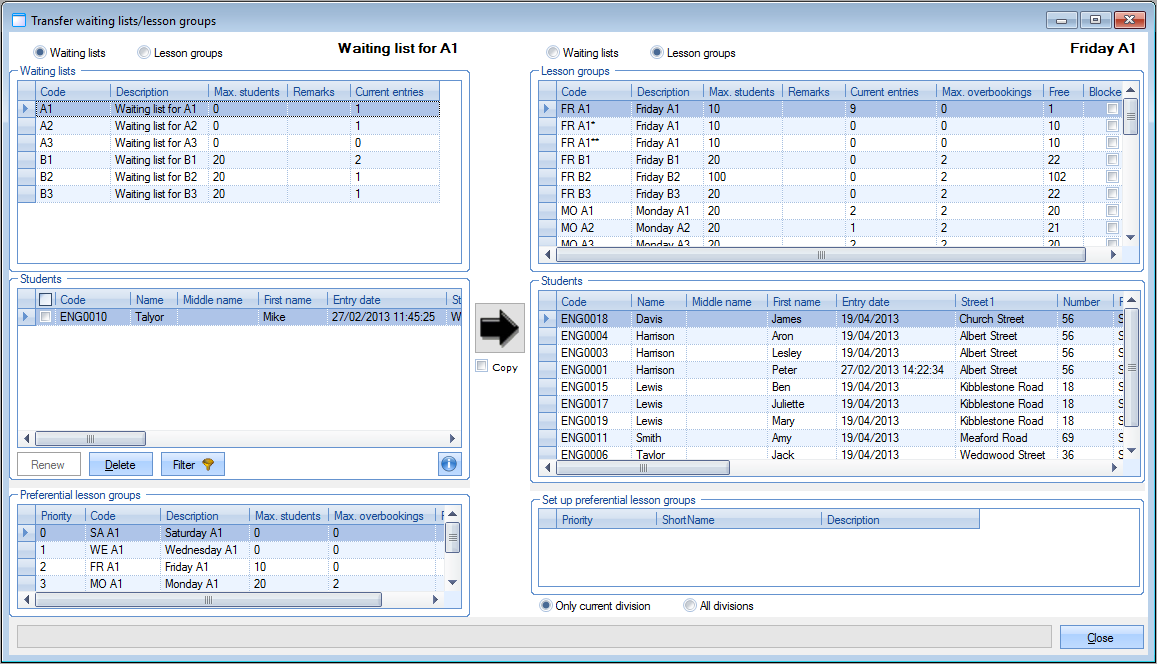Screen dimensions: 1157x664
Task: Click the Filter funnel button
Action: click(193, 464)
